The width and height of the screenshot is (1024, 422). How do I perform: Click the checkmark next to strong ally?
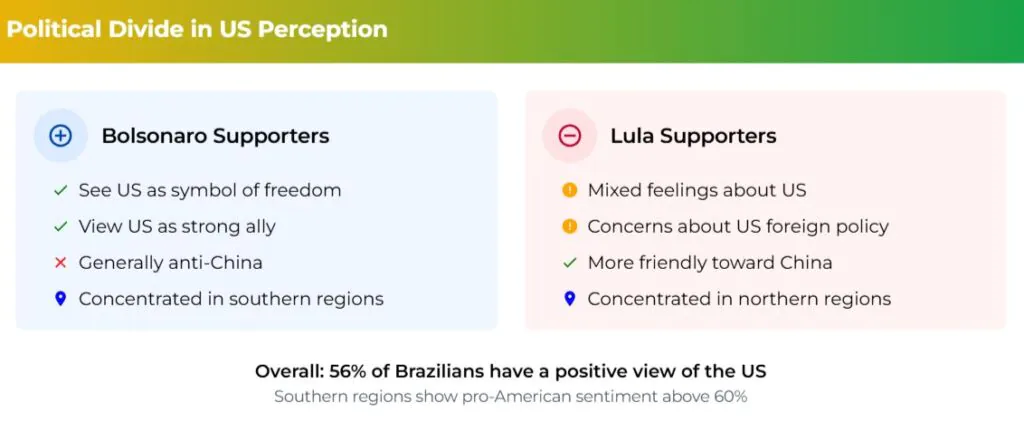60,226
